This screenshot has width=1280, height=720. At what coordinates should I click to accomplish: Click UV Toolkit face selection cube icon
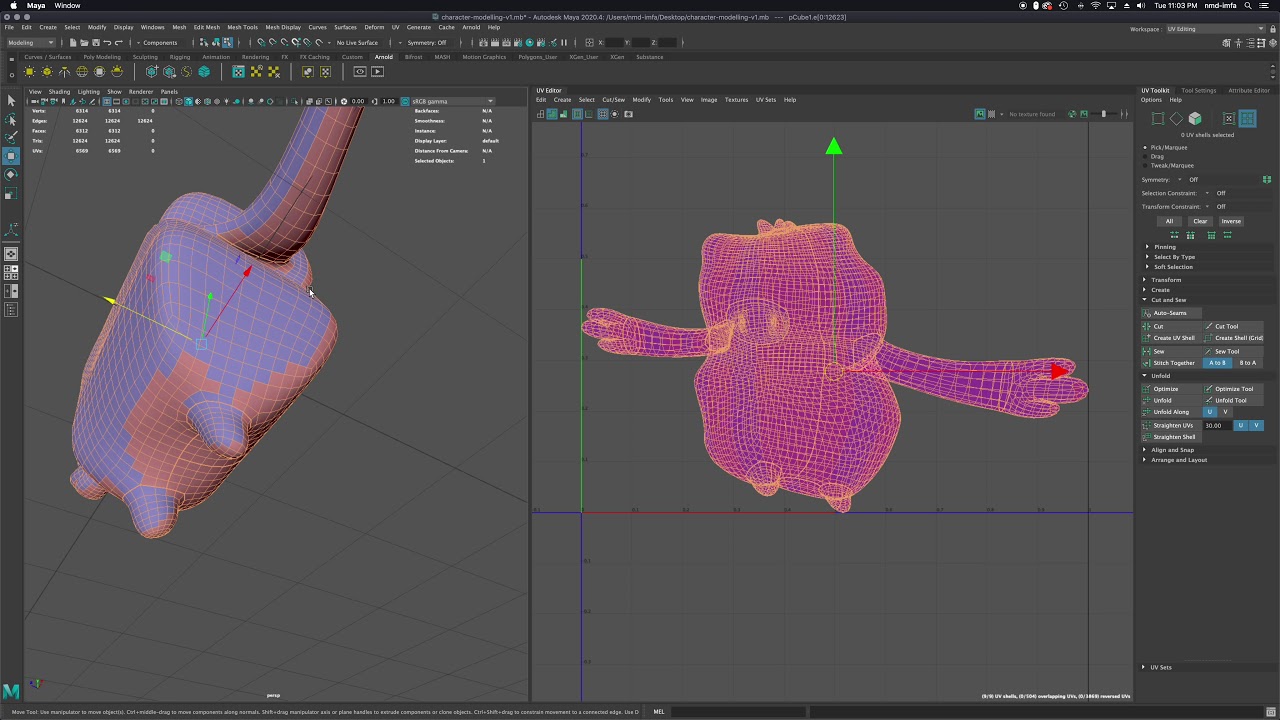click(x=1195, y=119)
